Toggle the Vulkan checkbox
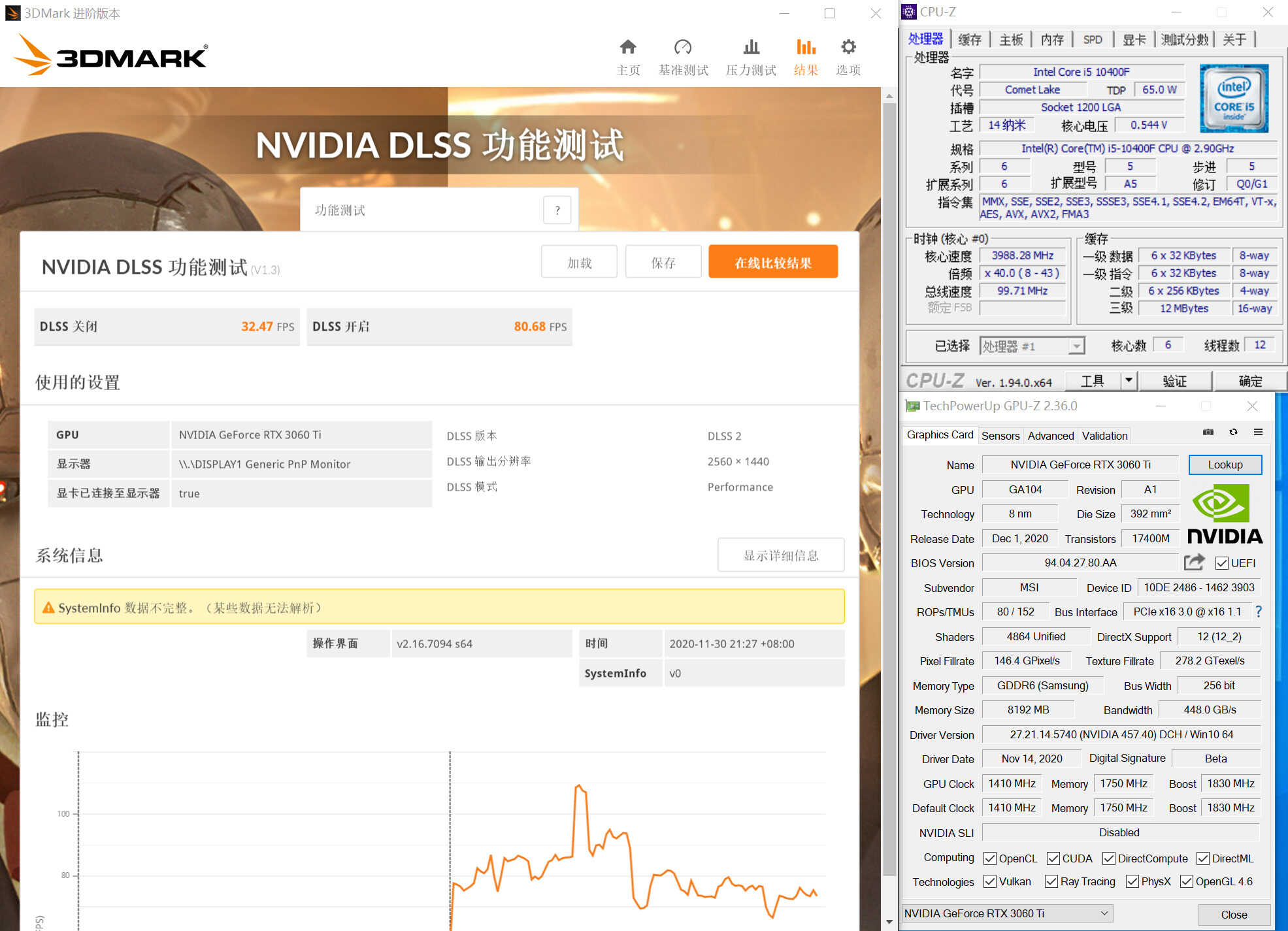 point(990,881)
